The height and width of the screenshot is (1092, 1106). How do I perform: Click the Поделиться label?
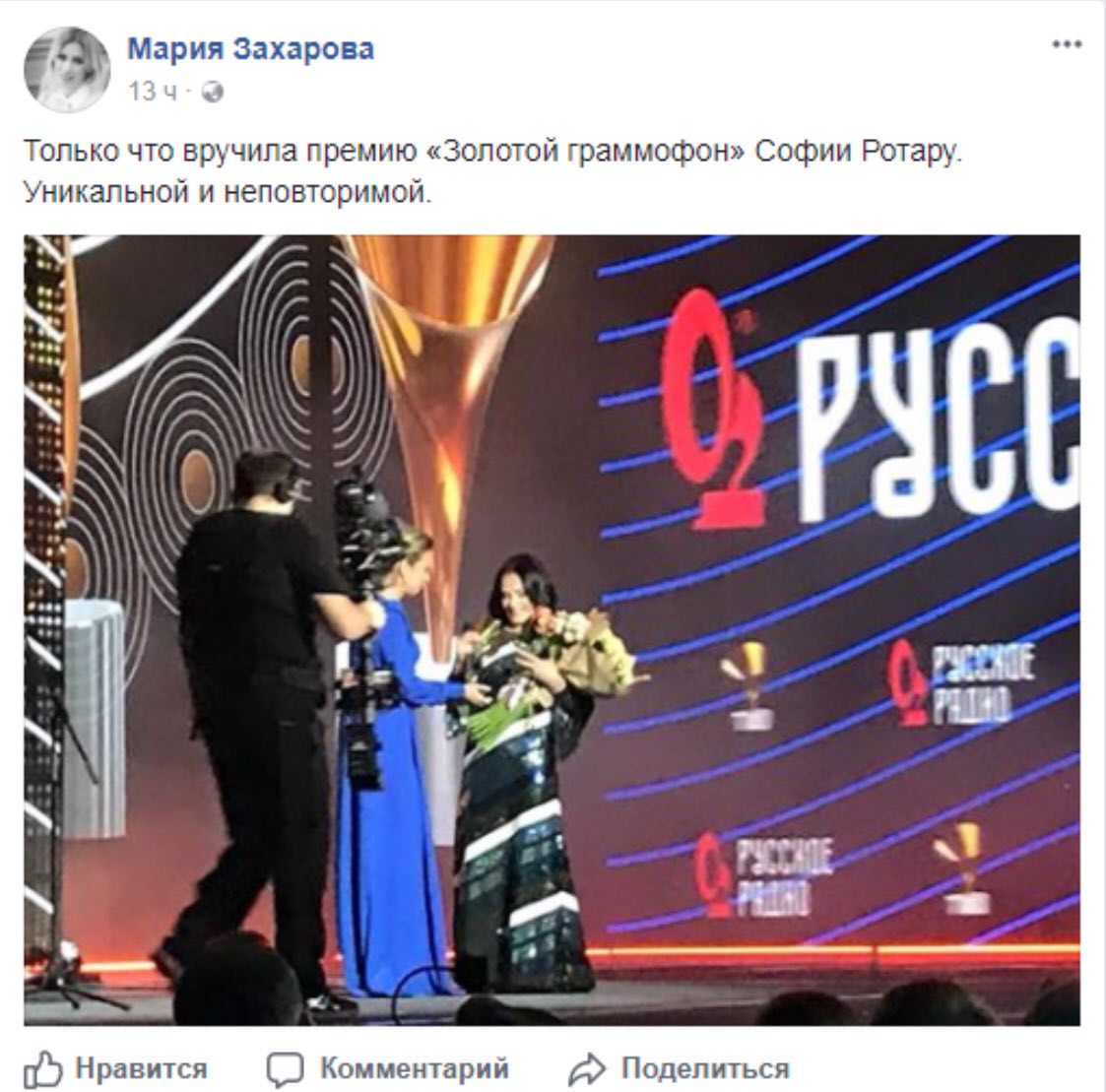704,1069
